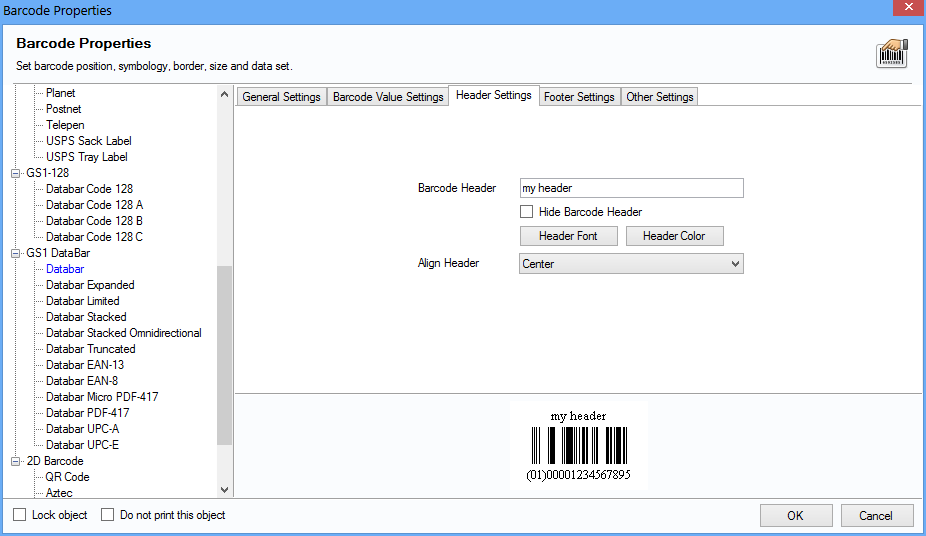Image resolution: width=926 pixels, height=536 pixels.
Task: Collapse the GS1 DataBar tree group
Action: [x=15, y=253]
